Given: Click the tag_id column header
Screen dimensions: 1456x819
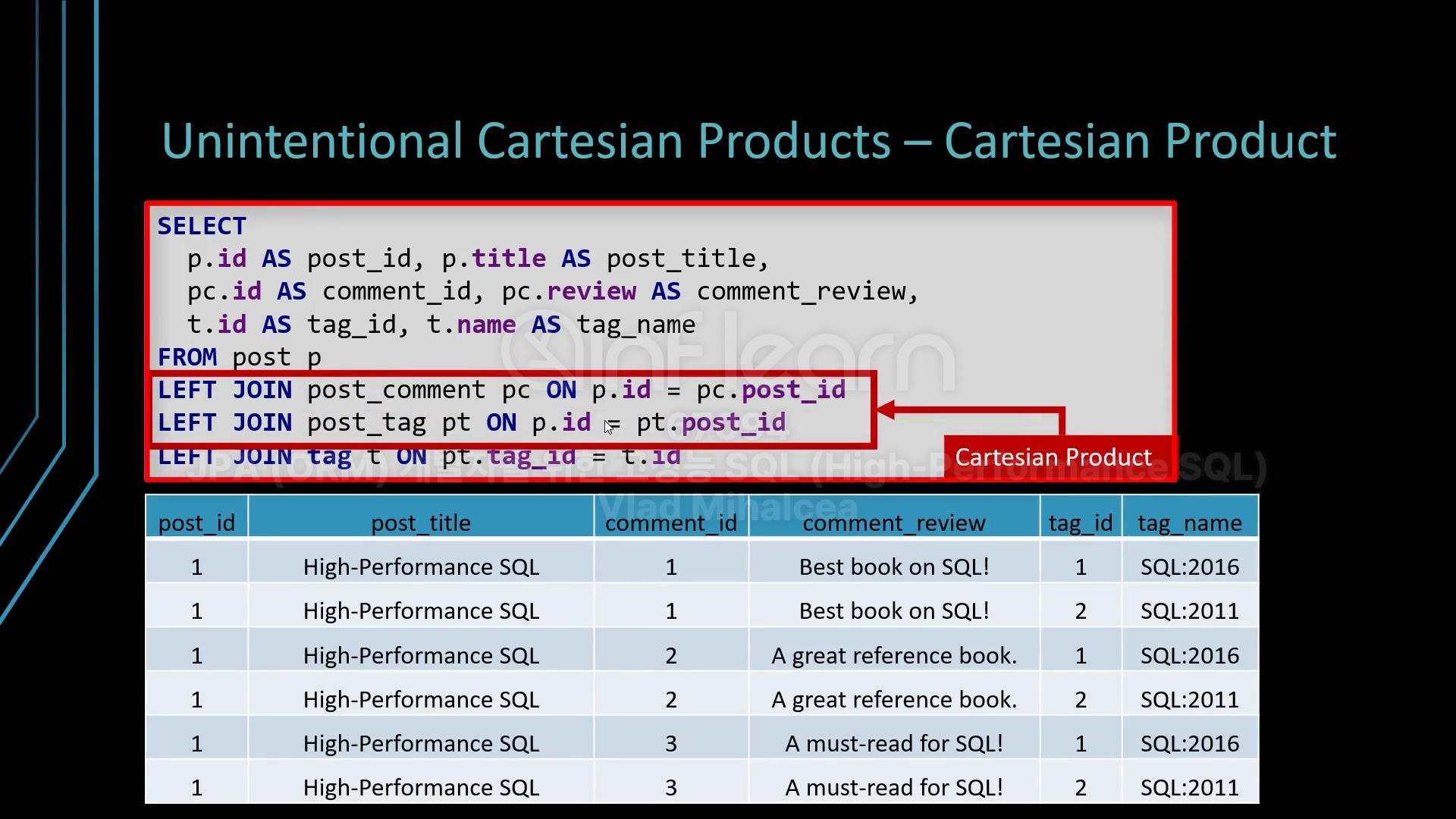Looking at the screenshot, I should click(x=1080, y=522).
